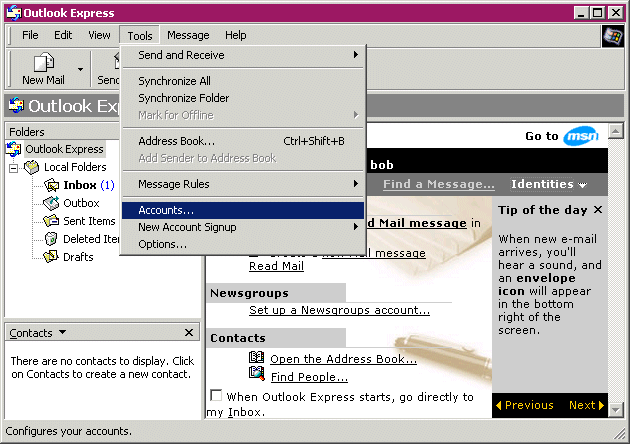Open Address Book from Tools menu
Viewport: 630px width, 444px height.
(x=243, y=141)
